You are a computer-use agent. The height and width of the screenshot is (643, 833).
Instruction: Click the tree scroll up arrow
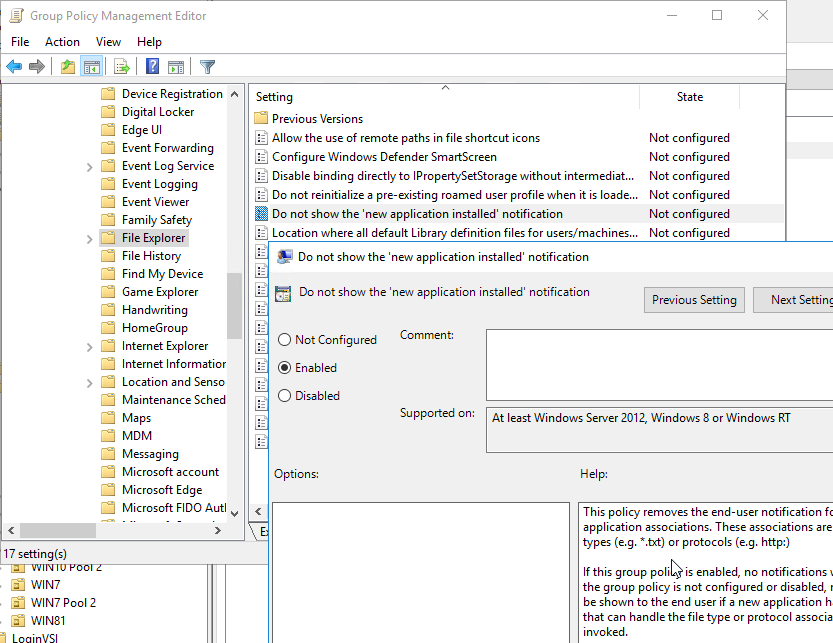[234, 94]
